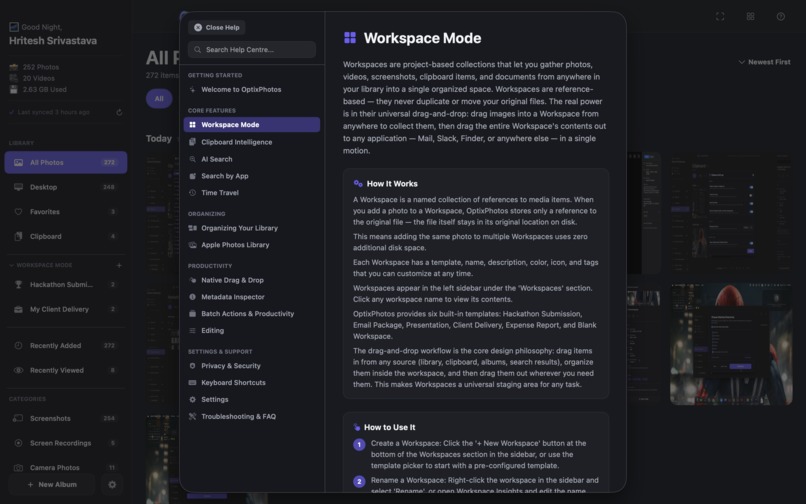806x504 pixels.
Task: Click the How to Use It icon
Action: pyautogui.click(x=357, y=427)
